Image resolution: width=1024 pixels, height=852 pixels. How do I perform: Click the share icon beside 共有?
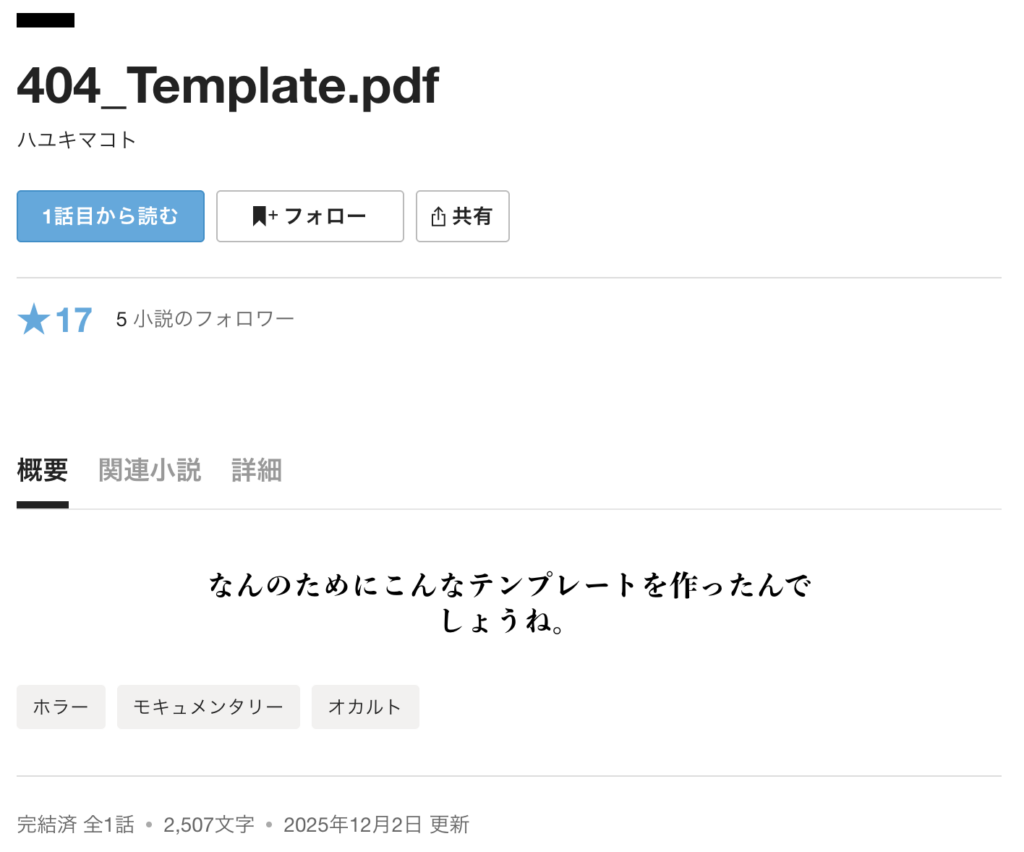(437, 217)
